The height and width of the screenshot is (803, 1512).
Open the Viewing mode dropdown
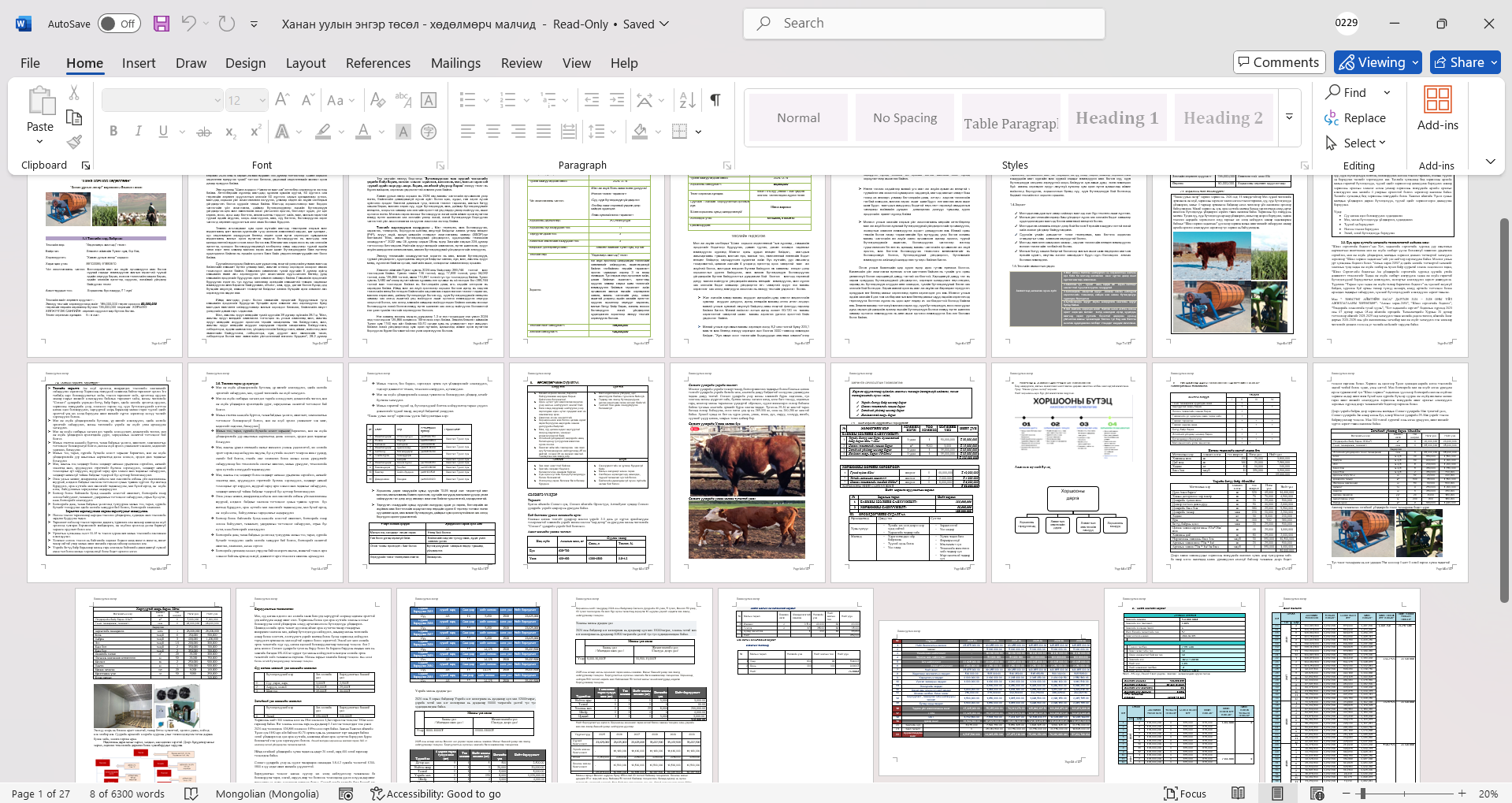[x=1378, y=62]
